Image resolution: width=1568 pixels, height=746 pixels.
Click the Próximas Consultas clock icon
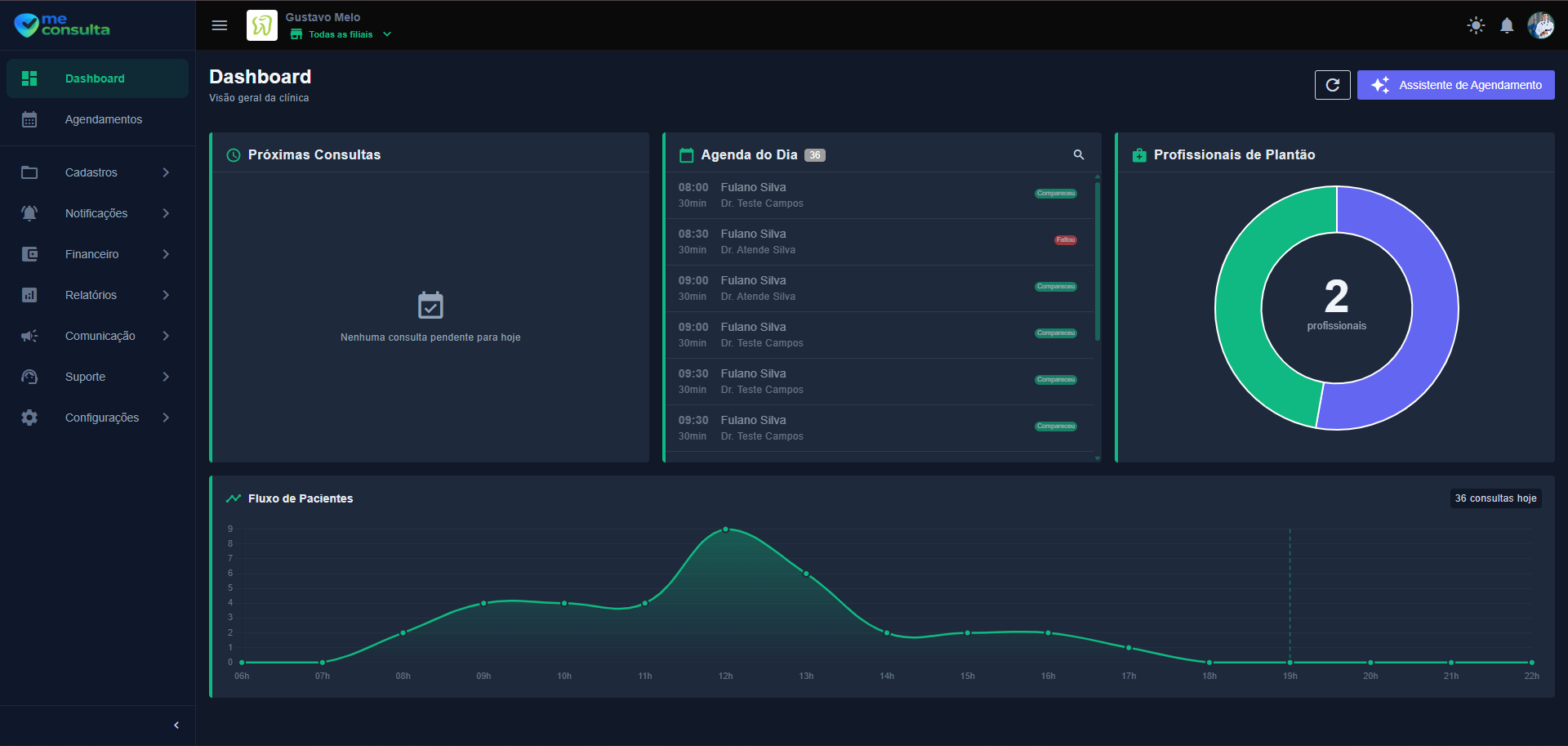(234, 155)
